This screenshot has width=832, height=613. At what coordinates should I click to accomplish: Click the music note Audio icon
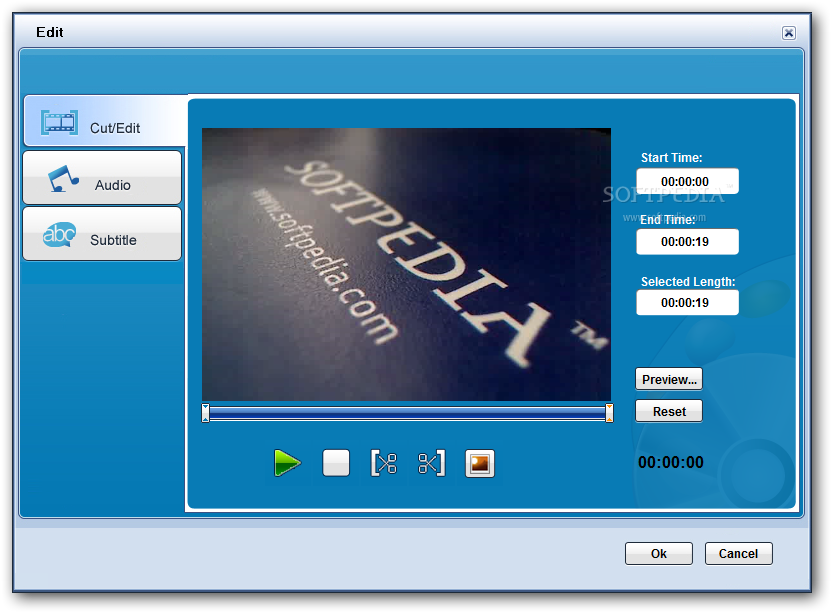point(63,178)
